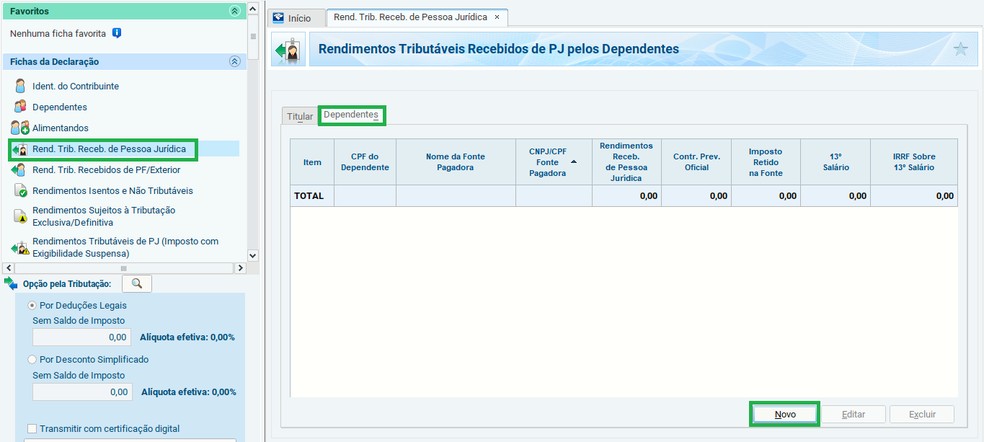This screenshot has width=984, height=442.
Task: Click the blue info icon near Nenhuma ficha favorita
Action: coord(117,34)
